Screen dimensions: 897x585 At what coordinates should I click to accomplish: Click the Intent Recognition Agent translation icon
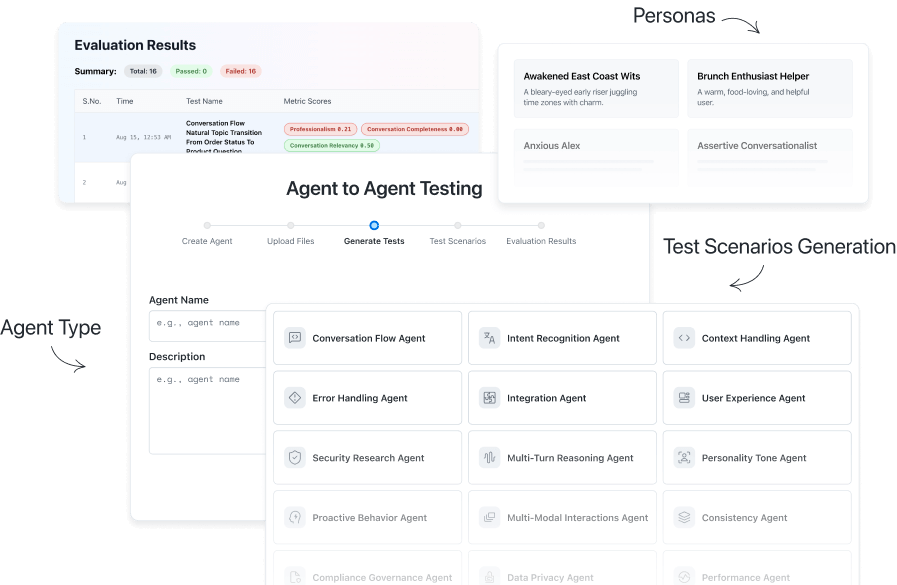[488, 338]
